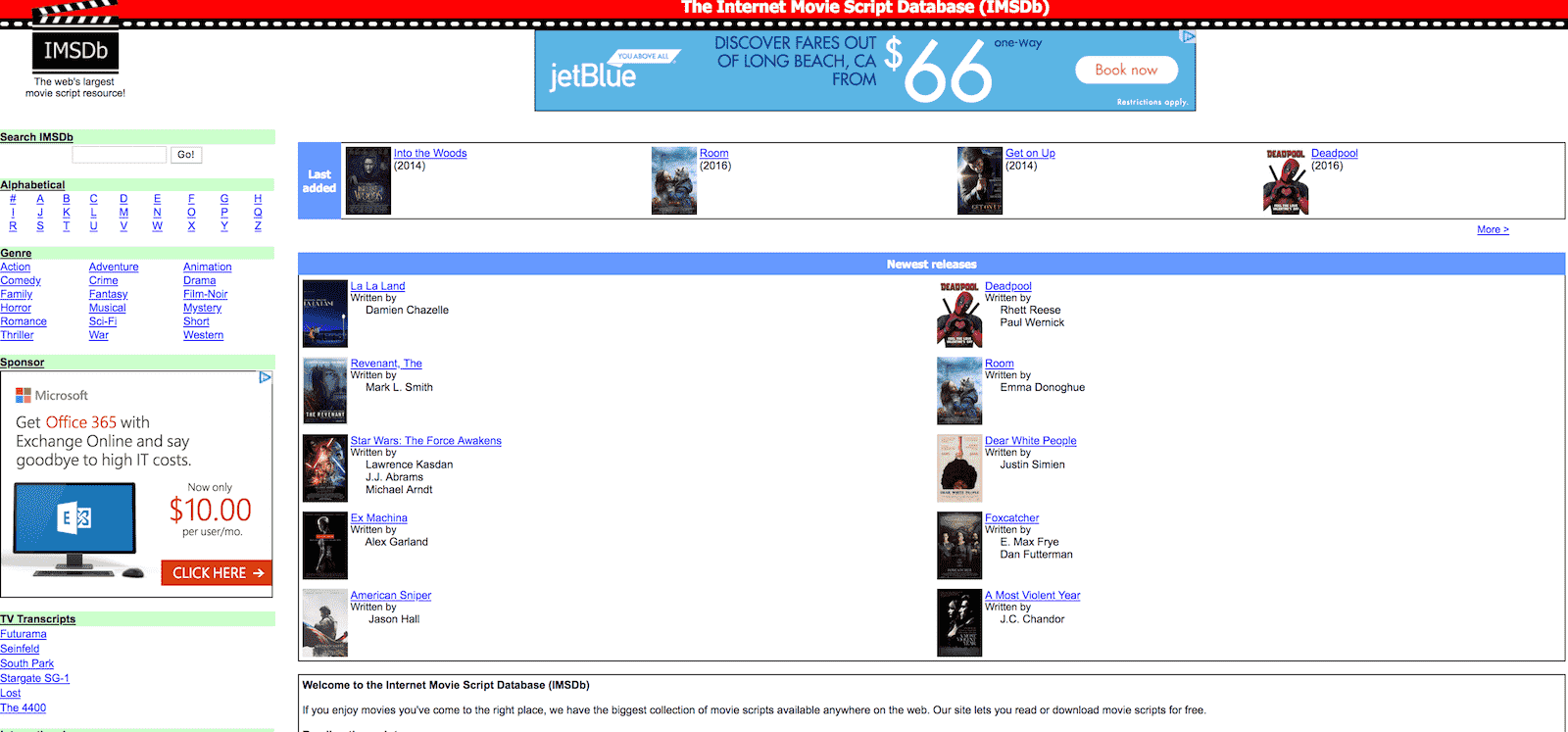This screenshot has height=732, width=1568.
Task: Open the La La Land title link
Action: pos(377,286)
